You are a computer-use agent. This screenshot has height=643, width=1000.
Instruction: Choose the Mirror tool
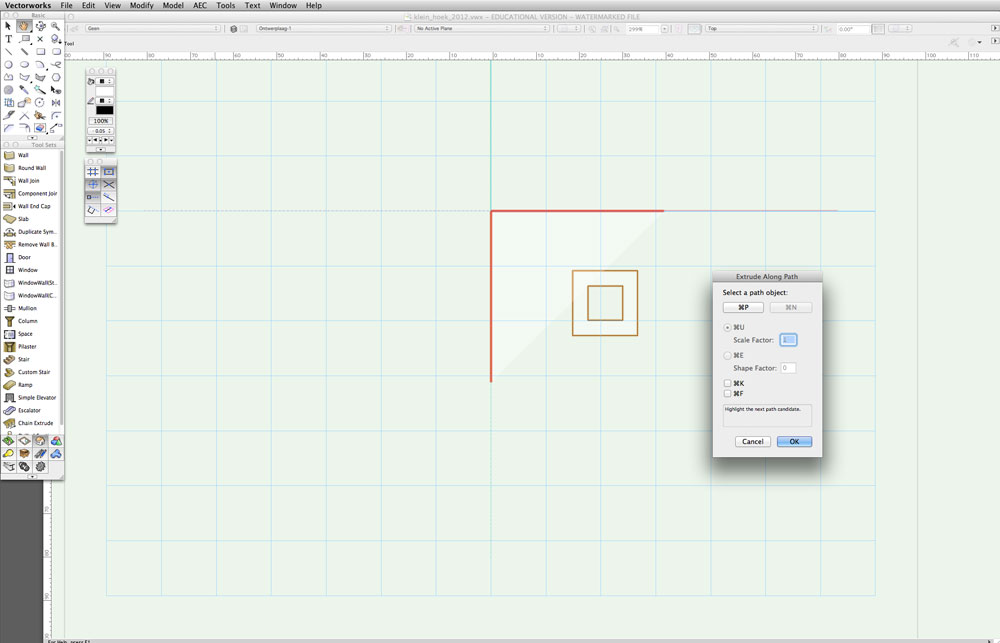click(x=56, y=103)
